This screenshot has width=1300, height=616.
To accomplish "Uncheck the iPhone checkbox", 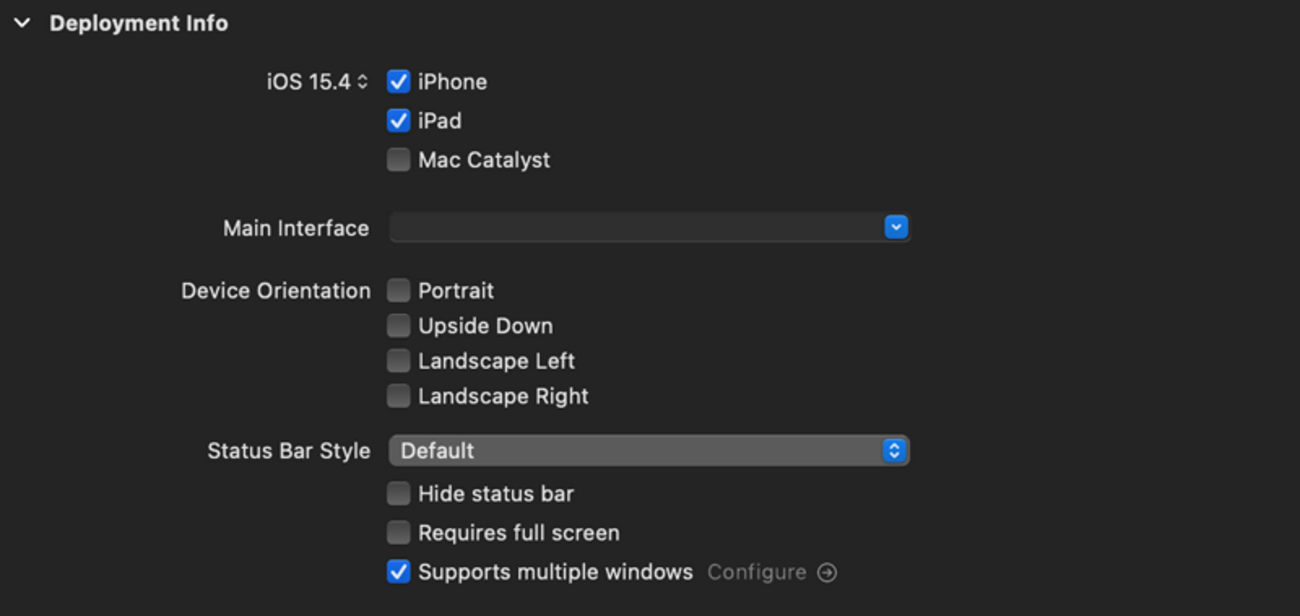I will coord(399,82).
